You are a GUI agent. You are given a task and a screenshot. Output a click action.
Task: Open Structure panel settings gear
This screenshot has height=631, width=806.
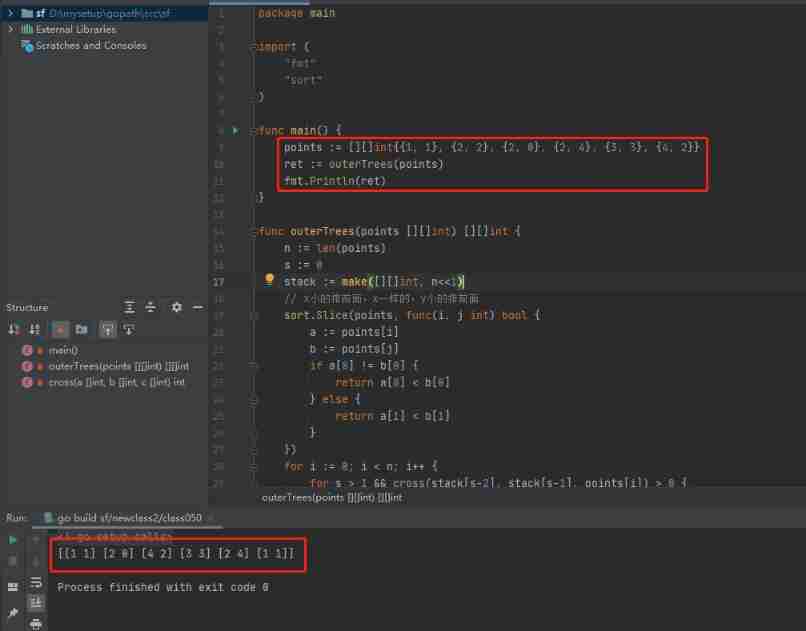(177, 307)
